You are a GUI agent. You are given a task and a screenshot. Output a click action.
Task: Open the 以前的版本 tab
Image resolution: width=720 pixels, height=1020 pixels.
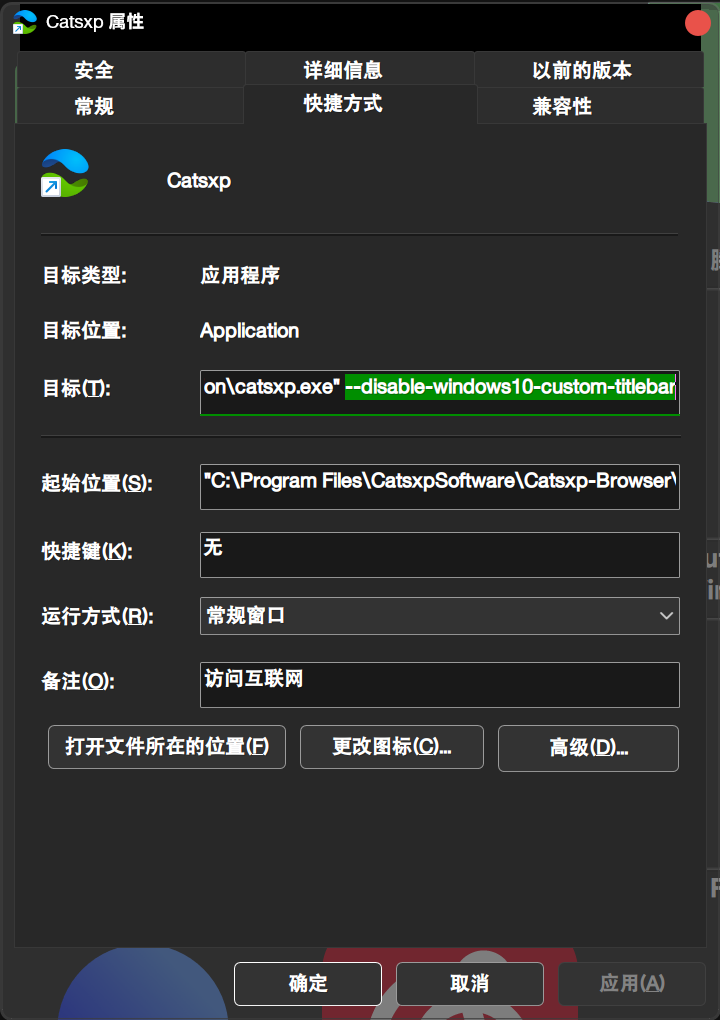589,70
